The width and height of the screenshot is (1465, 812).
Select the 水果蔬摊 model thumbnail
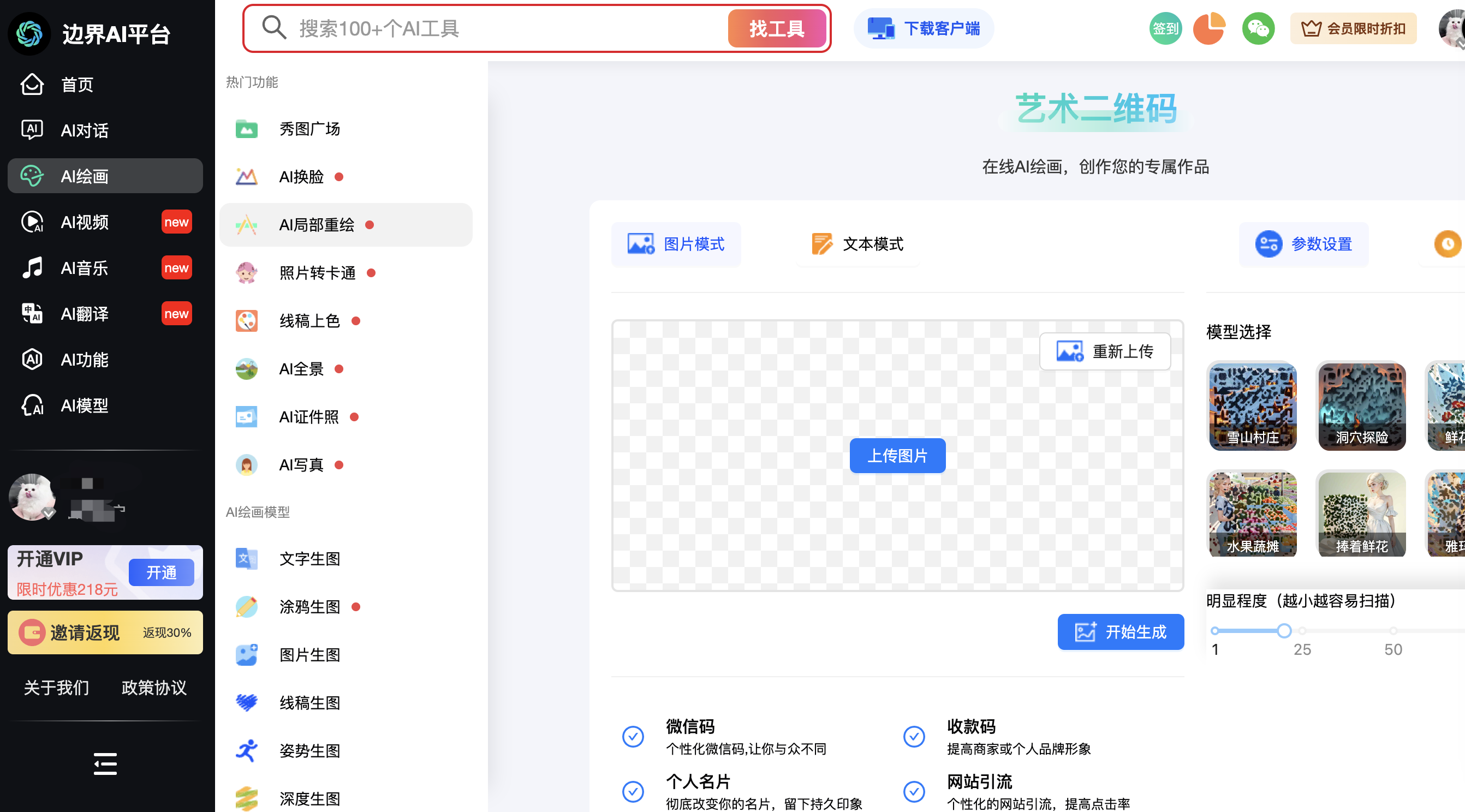[x=1252, y=514]
